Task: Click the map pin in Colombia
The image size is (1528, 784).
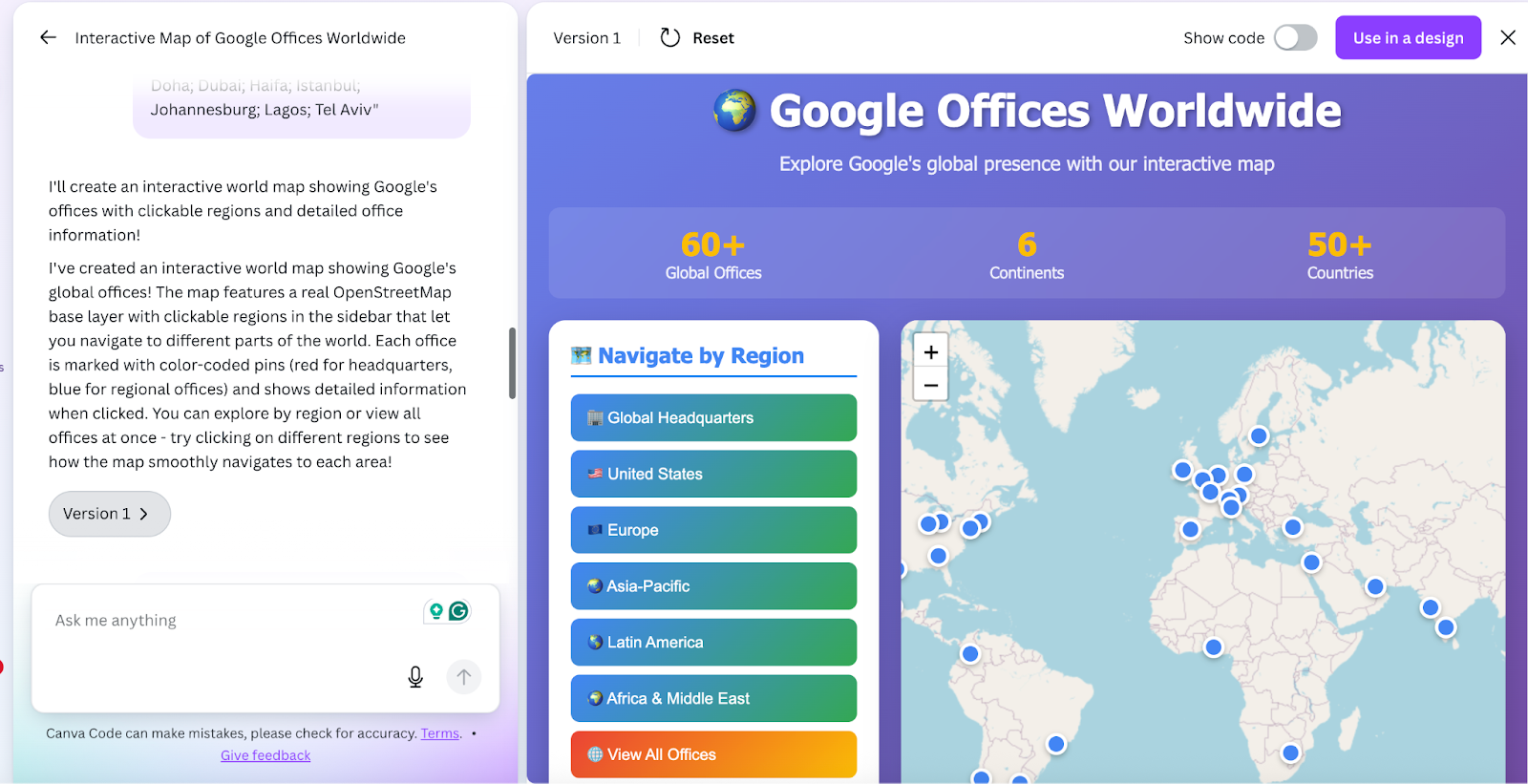Action: click(970, 654)
